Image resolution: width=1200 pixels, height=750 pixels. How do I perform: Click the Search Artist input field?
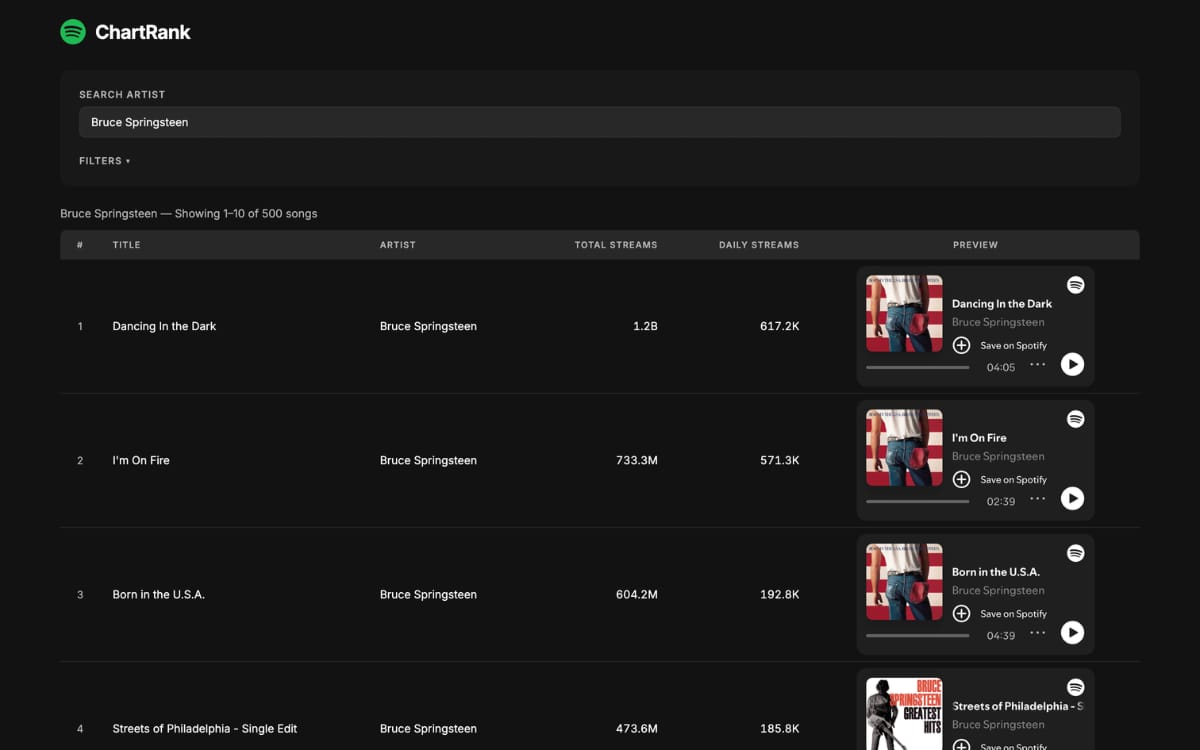coord(600,122)
